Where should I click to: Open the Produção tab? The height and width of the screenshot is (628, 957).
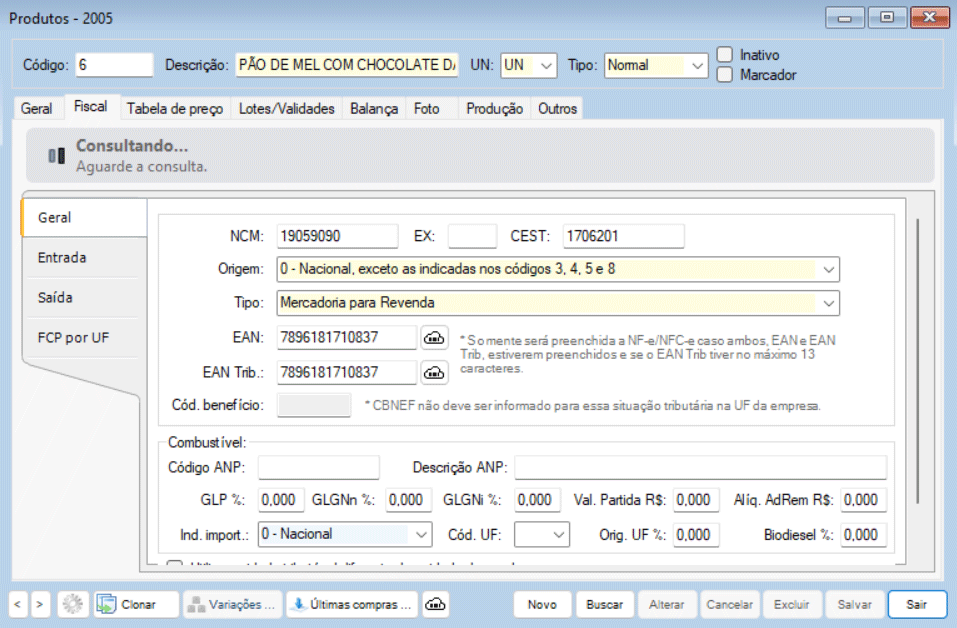[x=494, y=108]
